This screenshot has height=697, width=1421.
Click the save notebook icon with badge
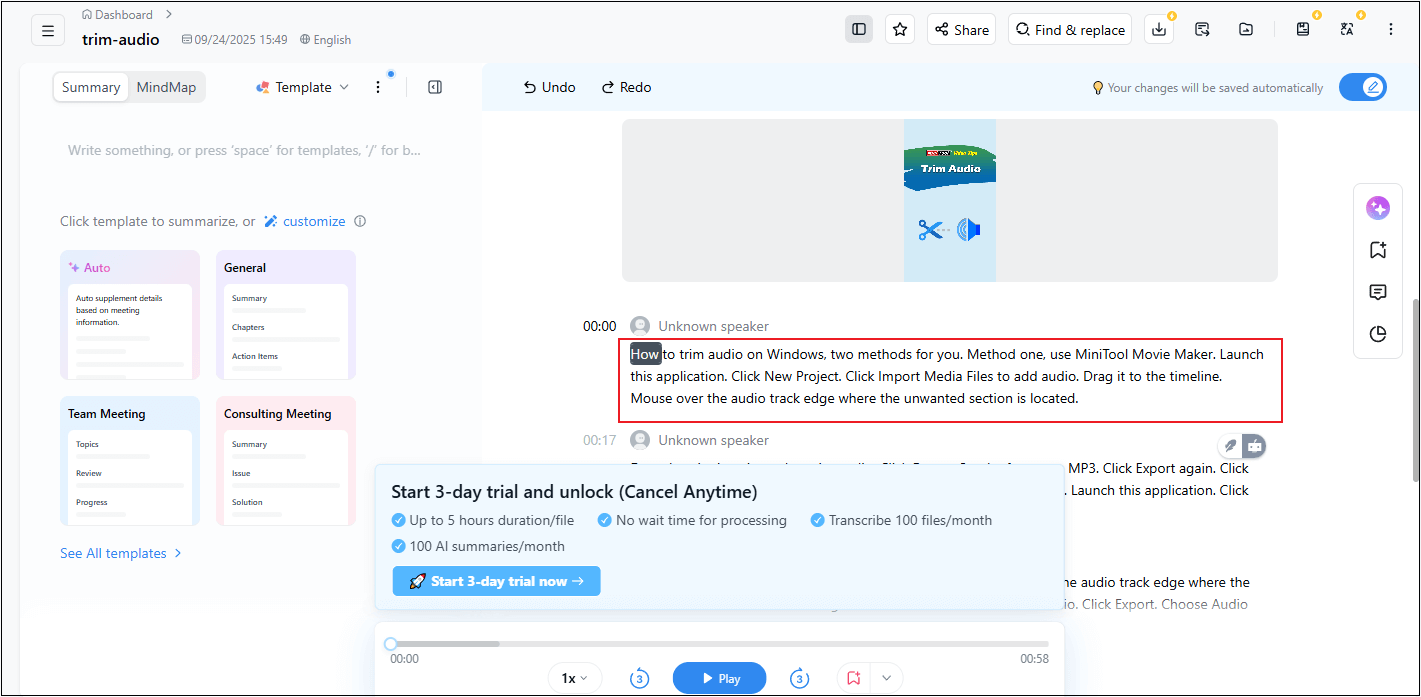point(1303,30)
